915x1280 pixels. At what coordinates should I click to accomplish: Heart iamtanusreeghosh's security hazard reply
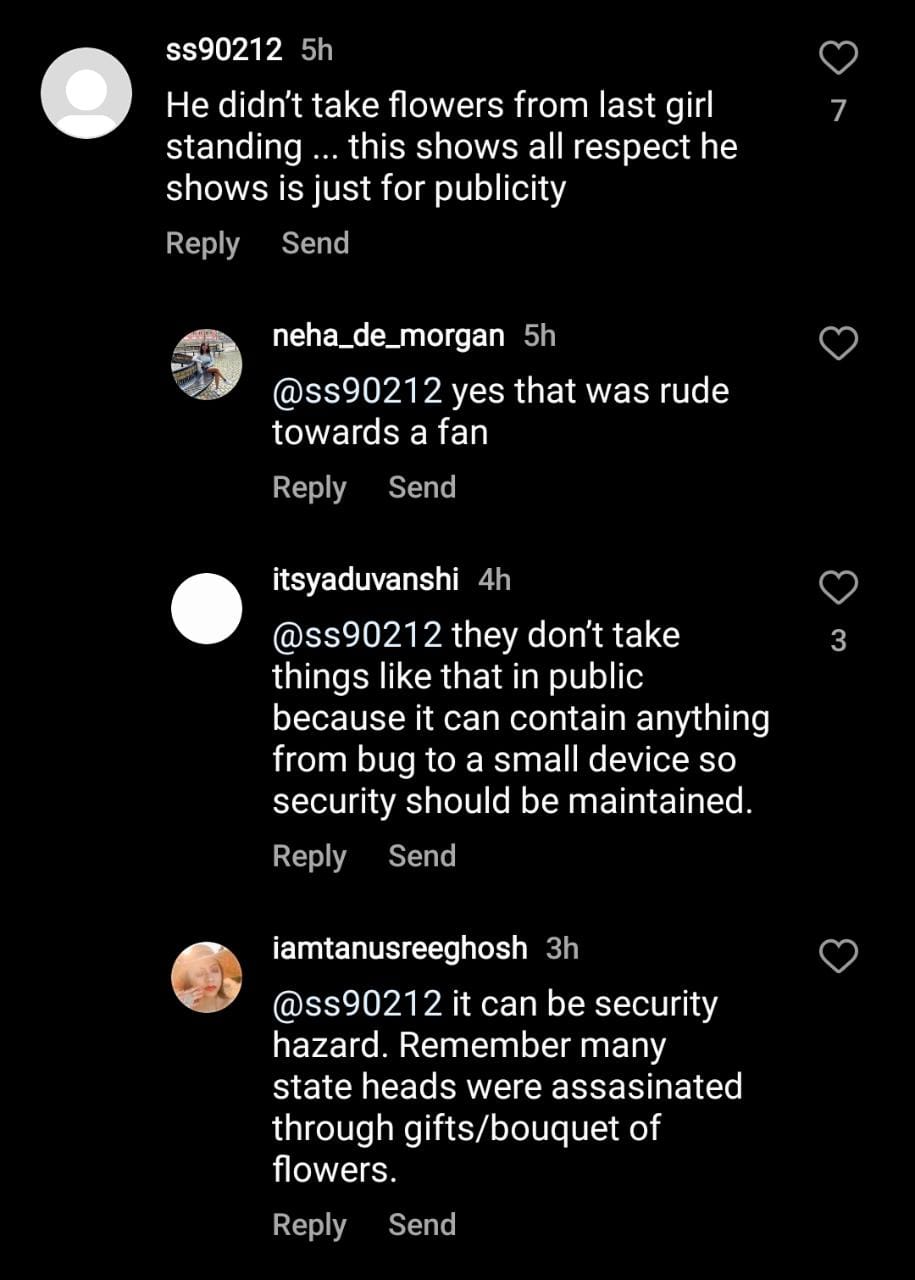tap(838, 957)
